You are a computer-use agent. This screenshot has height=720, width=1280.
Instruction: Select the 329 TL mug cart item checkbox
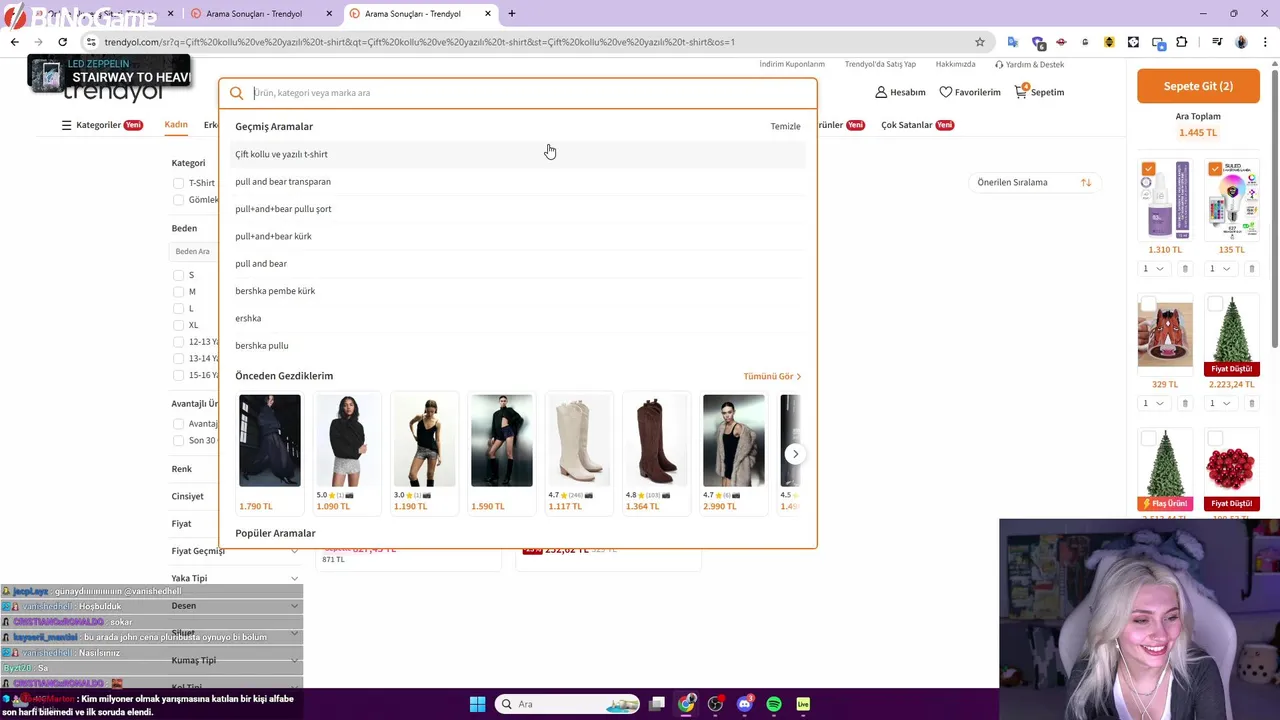(x=1148, y=304)
